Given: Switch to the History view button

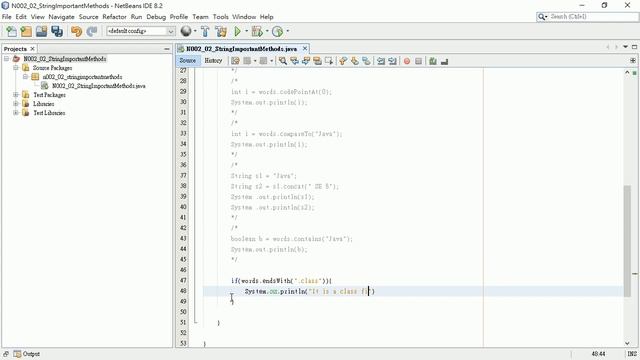Looking at the screenshot, I should [213, 60].
